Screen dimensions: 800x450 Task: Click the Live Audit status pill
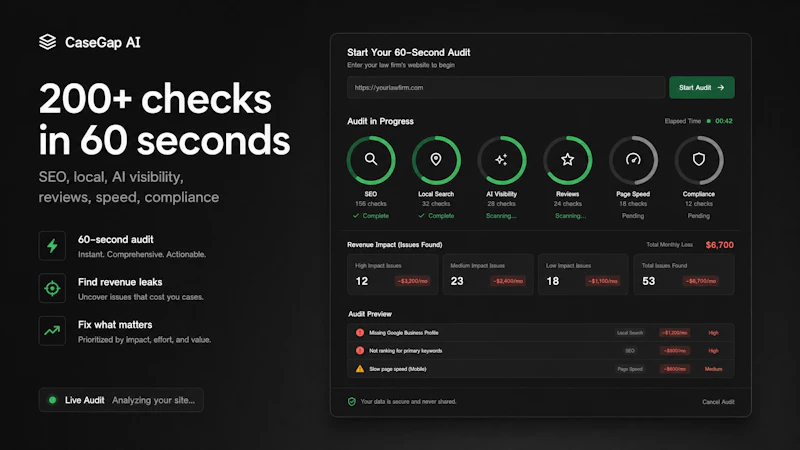tap(121, 400)
